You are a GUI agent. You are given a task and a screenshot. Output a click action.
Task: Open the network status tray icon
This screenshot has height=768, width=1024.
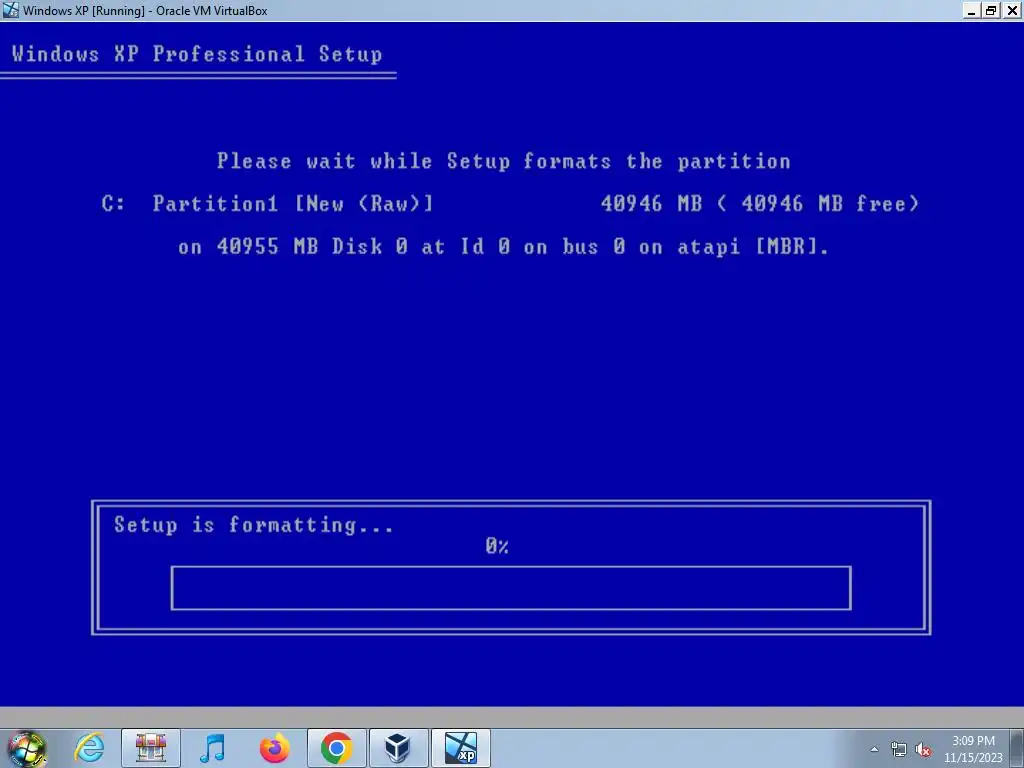[899, 750]
